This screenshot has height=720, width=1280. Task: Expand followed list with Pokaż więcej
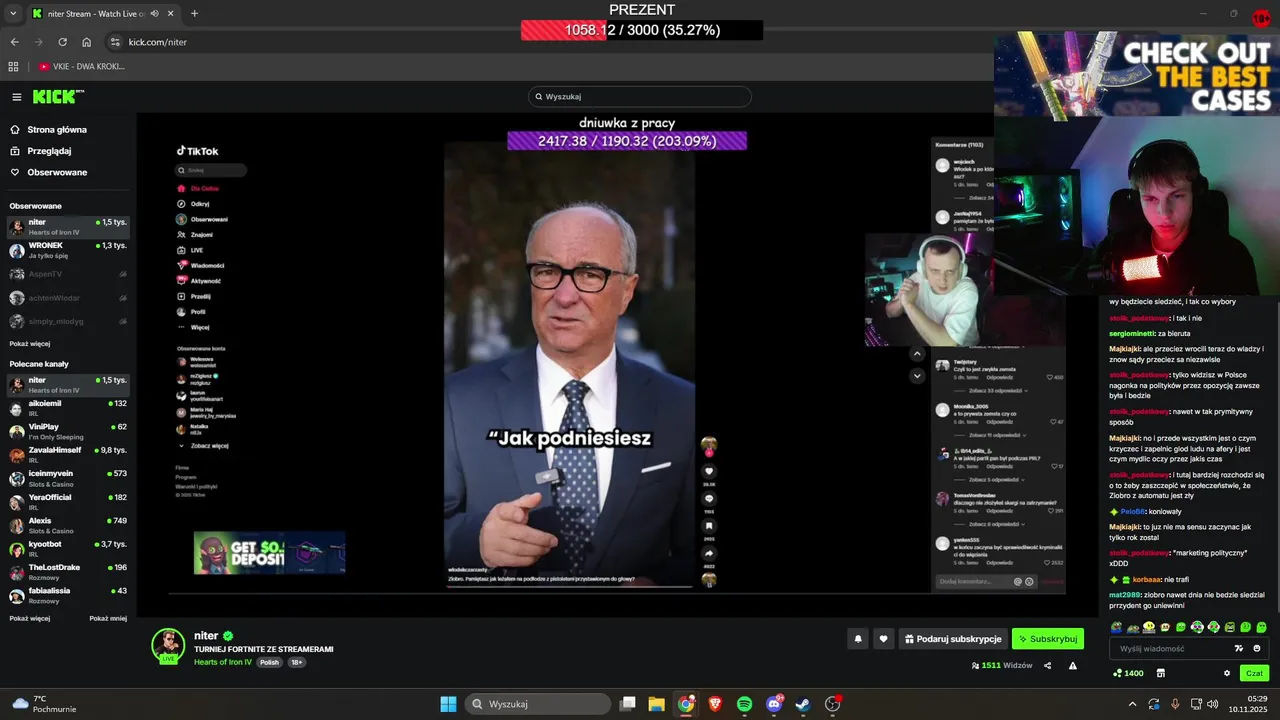pyautogui.click(x=30, y=343)
